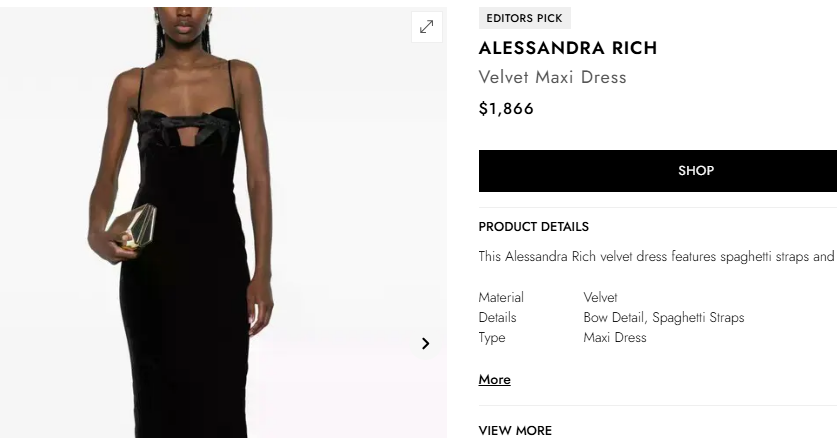Click the Details row label
This screenshot has height=438, width=837.
click(x=497, y=318)
